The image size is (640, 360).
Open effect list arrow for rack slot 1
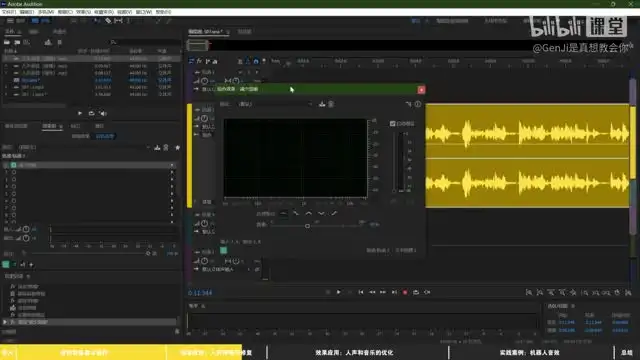[x=172, y=165]
